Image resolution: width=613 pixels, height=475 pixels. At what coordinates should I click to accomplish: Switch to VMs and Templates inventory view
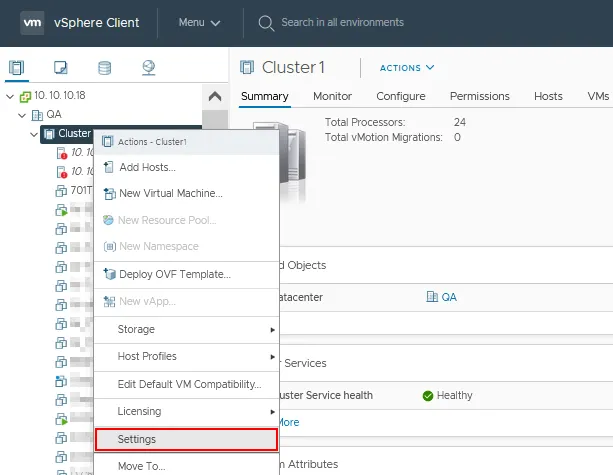[60, 68]
